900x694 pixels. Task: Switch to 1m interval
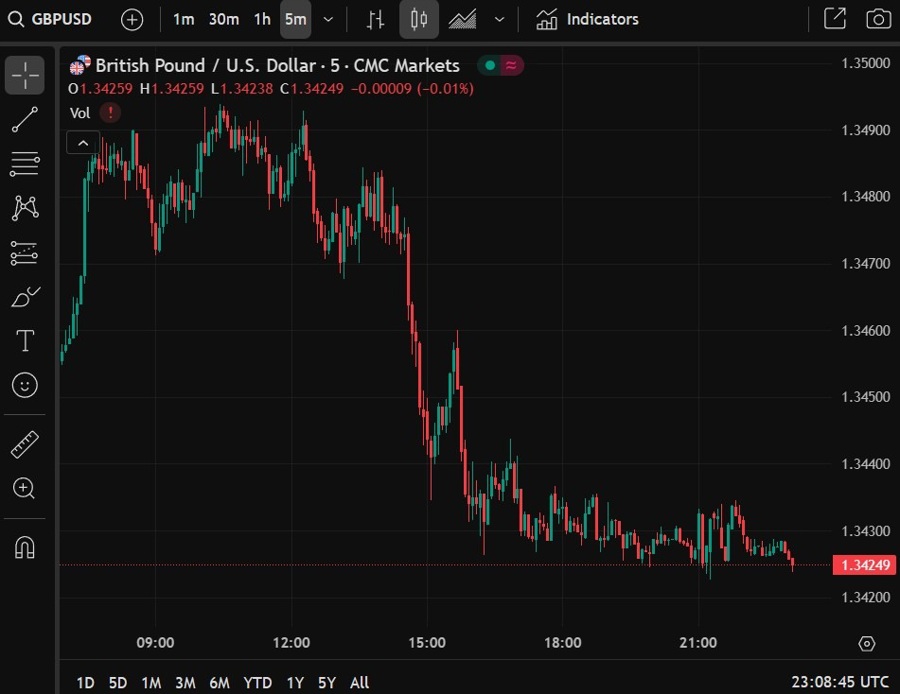(184, 20)
